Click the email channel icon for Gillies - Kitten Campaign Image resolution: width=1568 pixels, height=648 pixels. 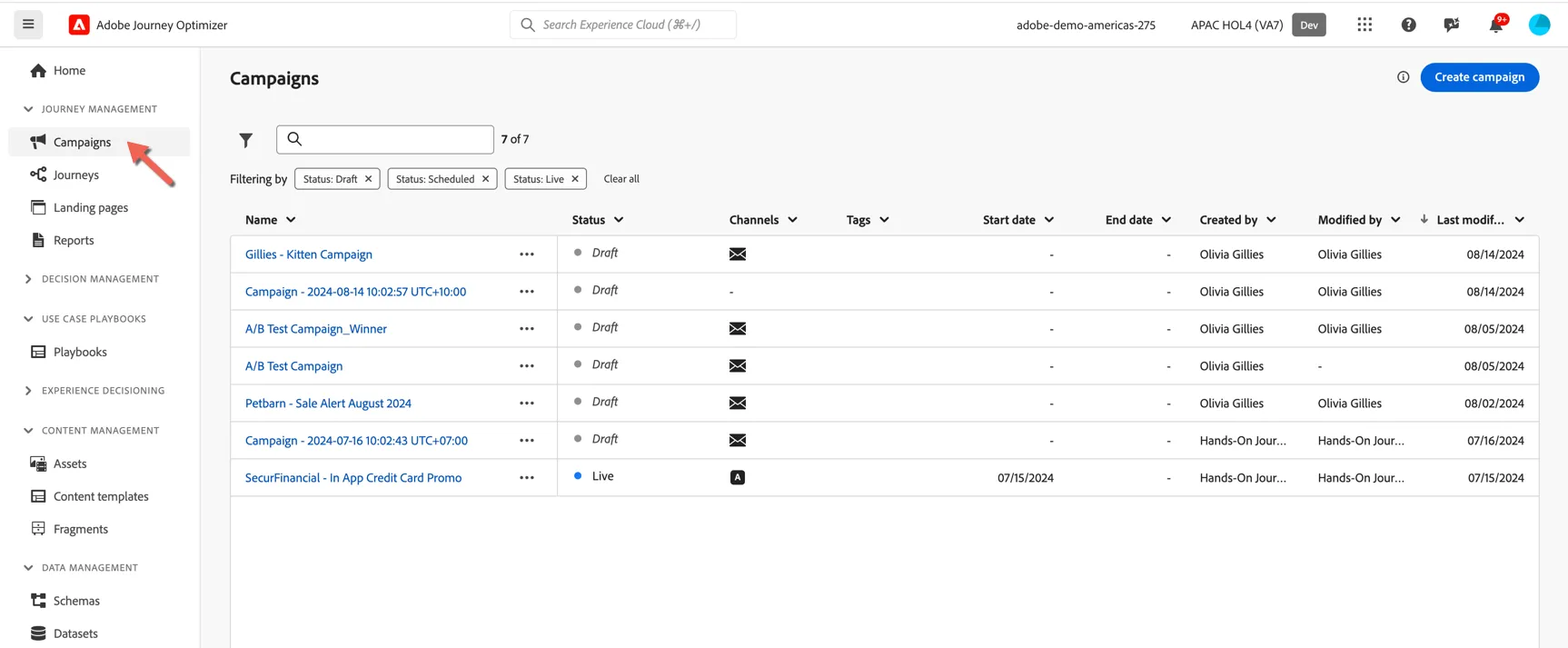pyautogui.click(x=738, y=254)
